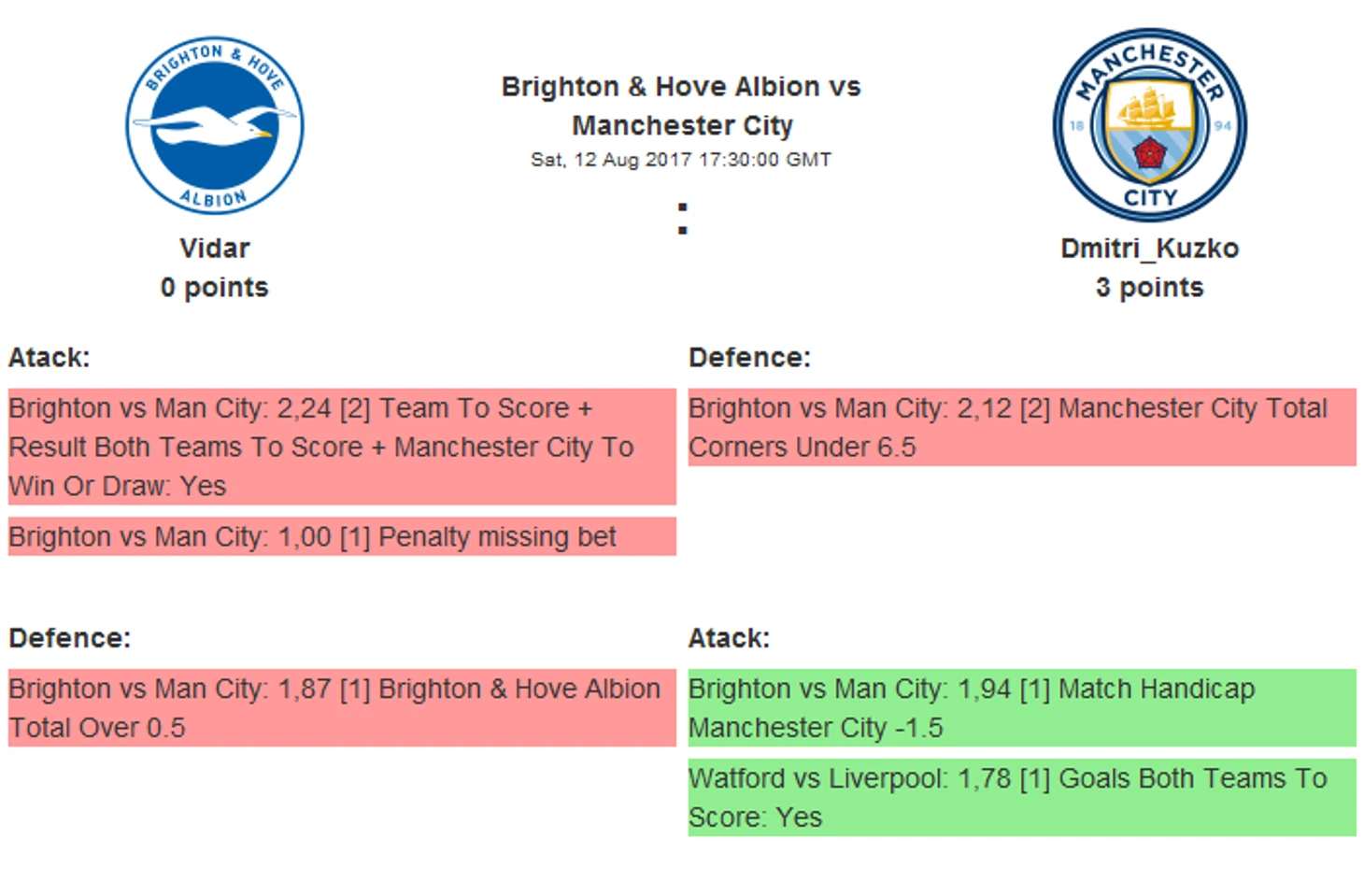The image size is (1364, 896).
Task: Select the Brighton Total Over 0.5 bet
Action: (342, 708)
